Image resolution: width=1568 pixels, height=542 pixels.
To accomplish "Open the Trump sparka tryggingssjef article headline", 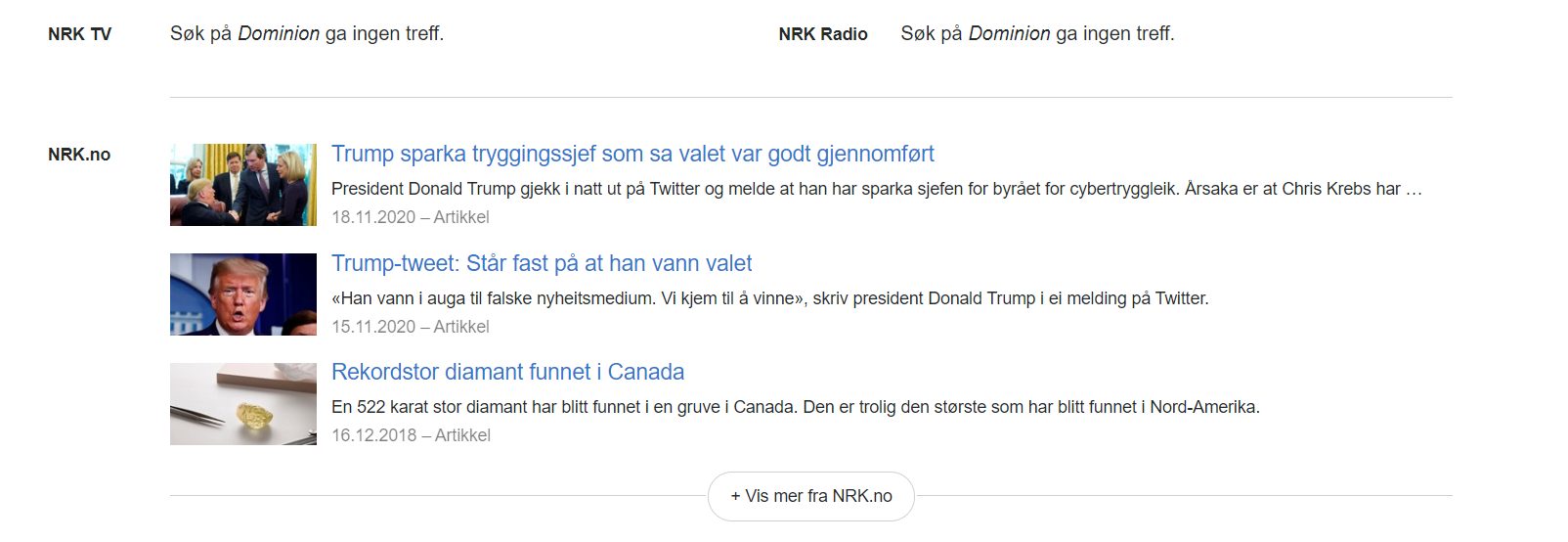I will click(x=632, y=154).
